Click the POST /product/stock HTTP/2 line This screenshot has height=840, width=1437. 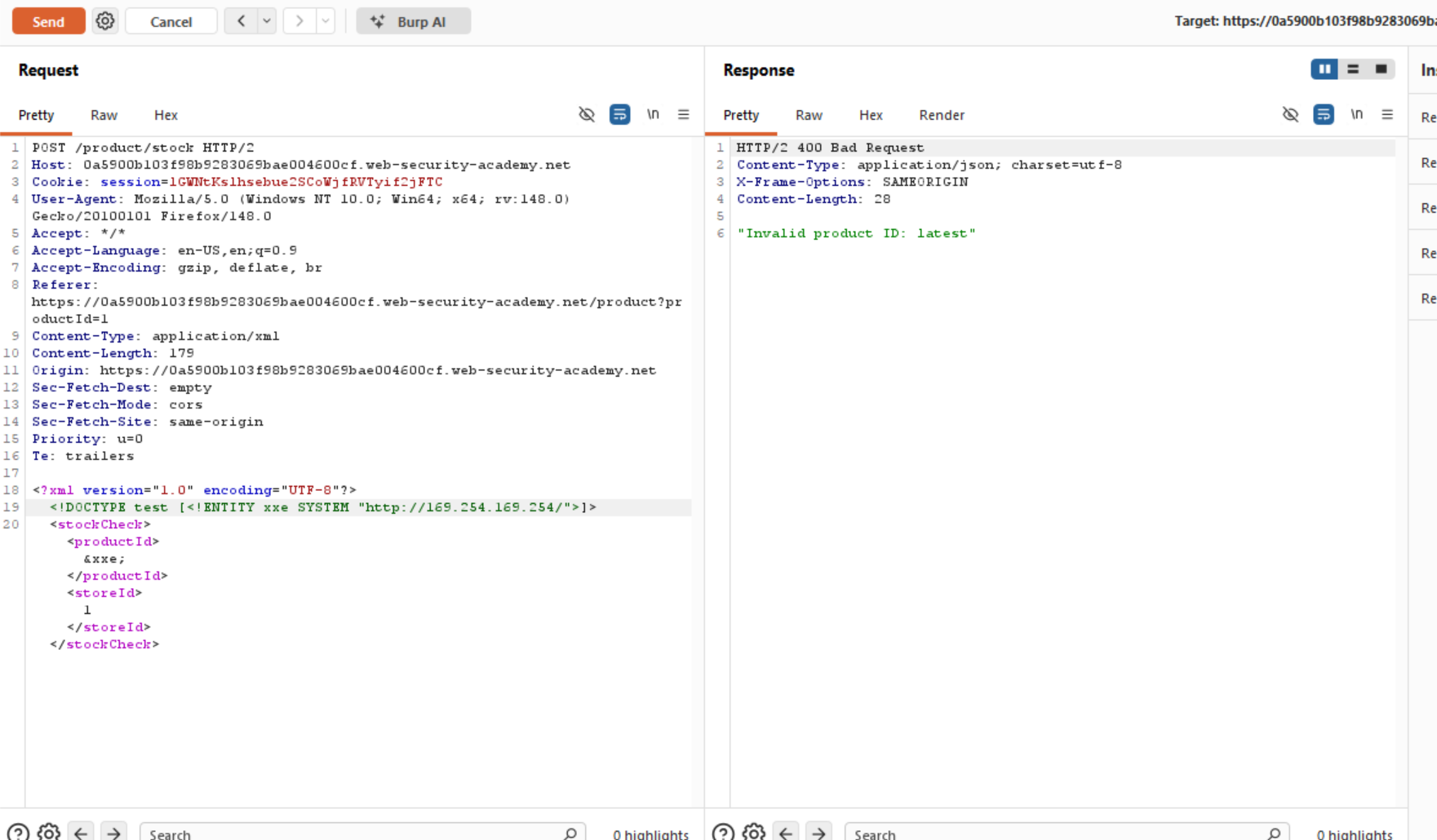143,148
